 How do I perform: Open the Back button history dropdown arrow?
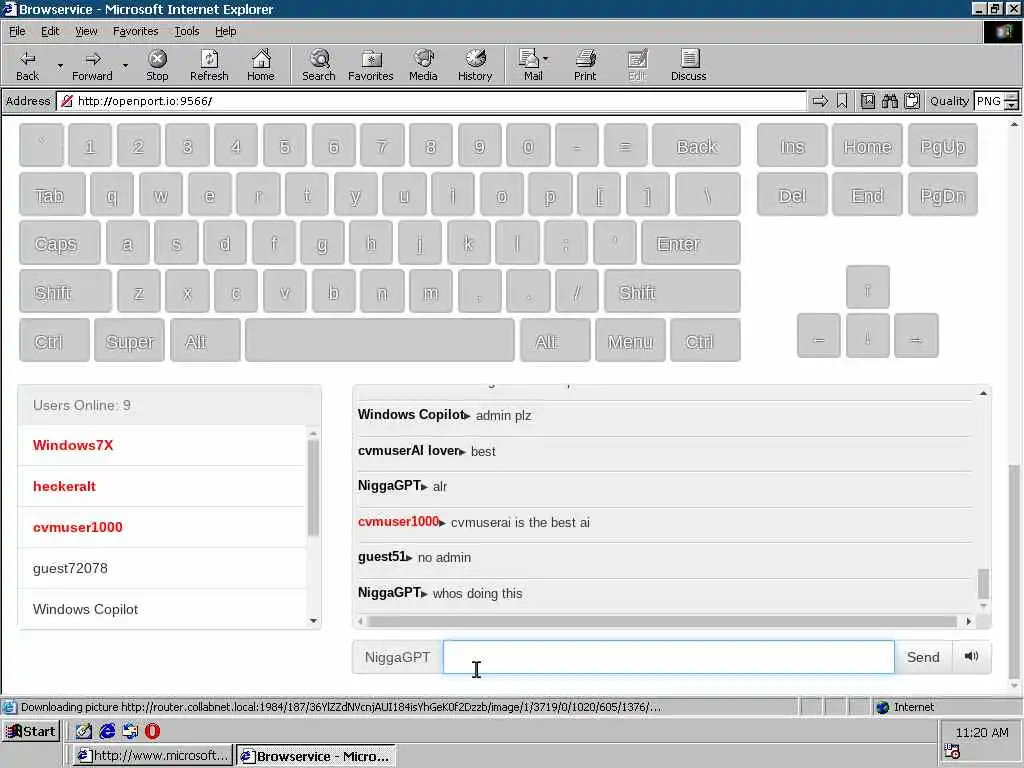pyautogui.click(x=60, y=66)
